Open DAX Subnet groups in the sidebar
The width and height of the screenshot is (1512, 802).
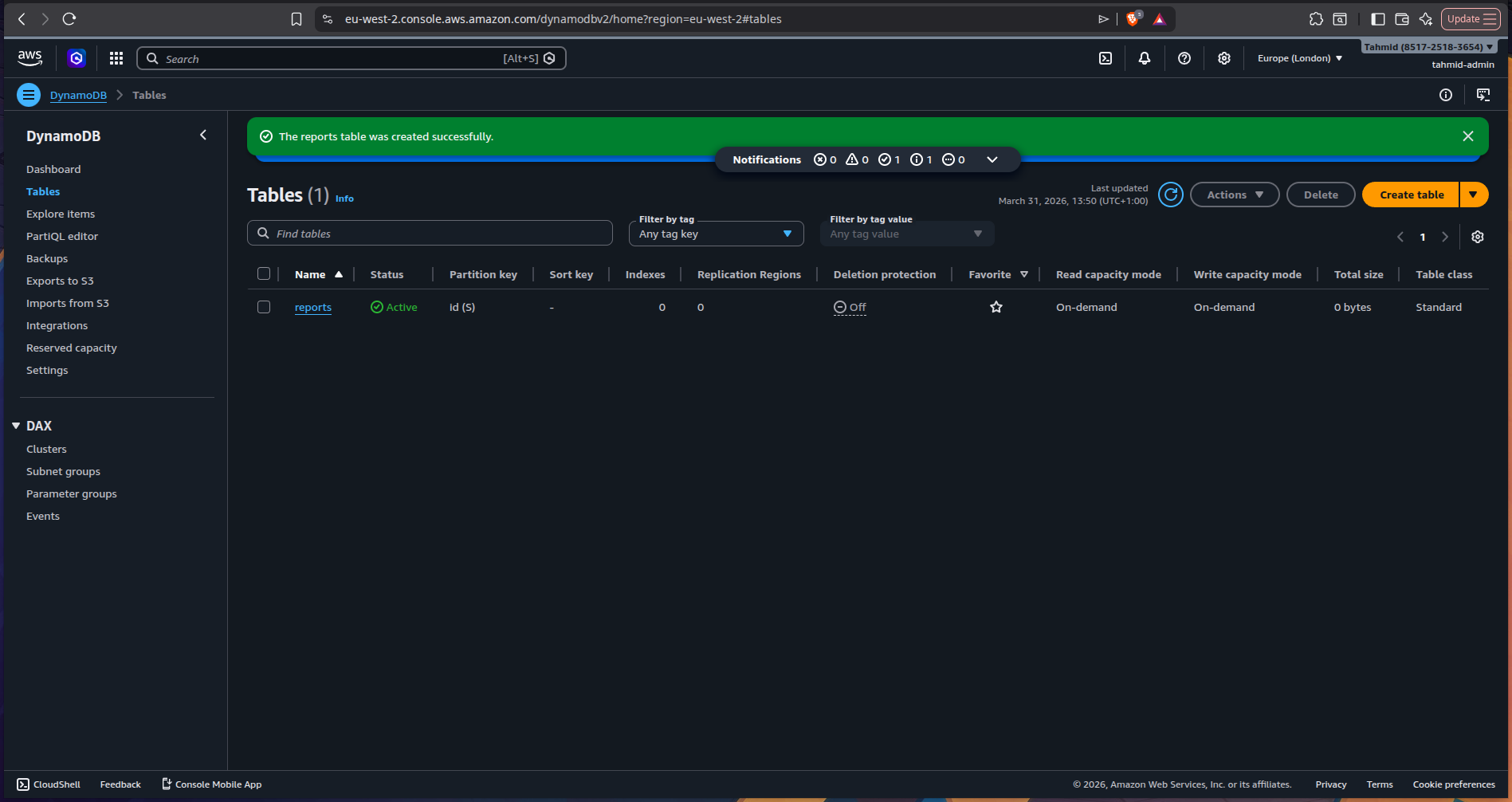pyautogui.click(x=63, y=471)
